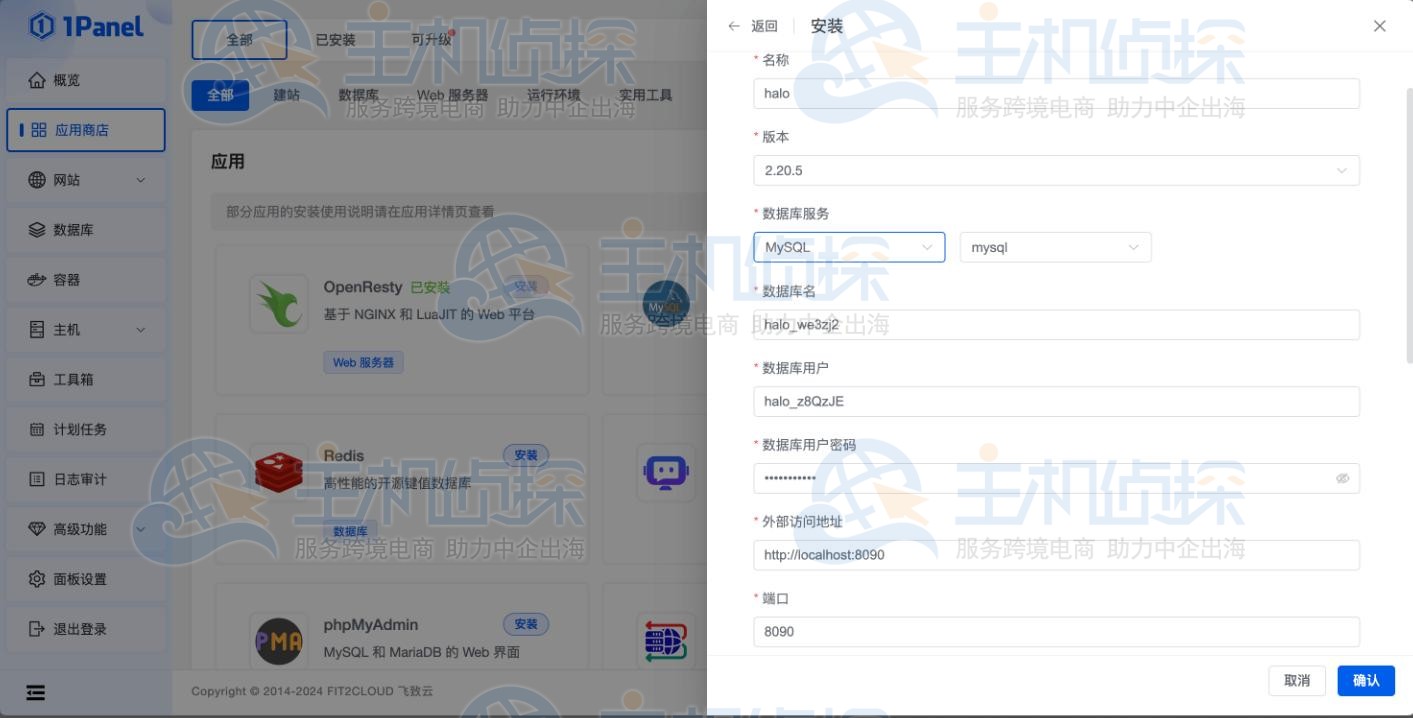Click the 外部访问地址 URL field

1056,555
